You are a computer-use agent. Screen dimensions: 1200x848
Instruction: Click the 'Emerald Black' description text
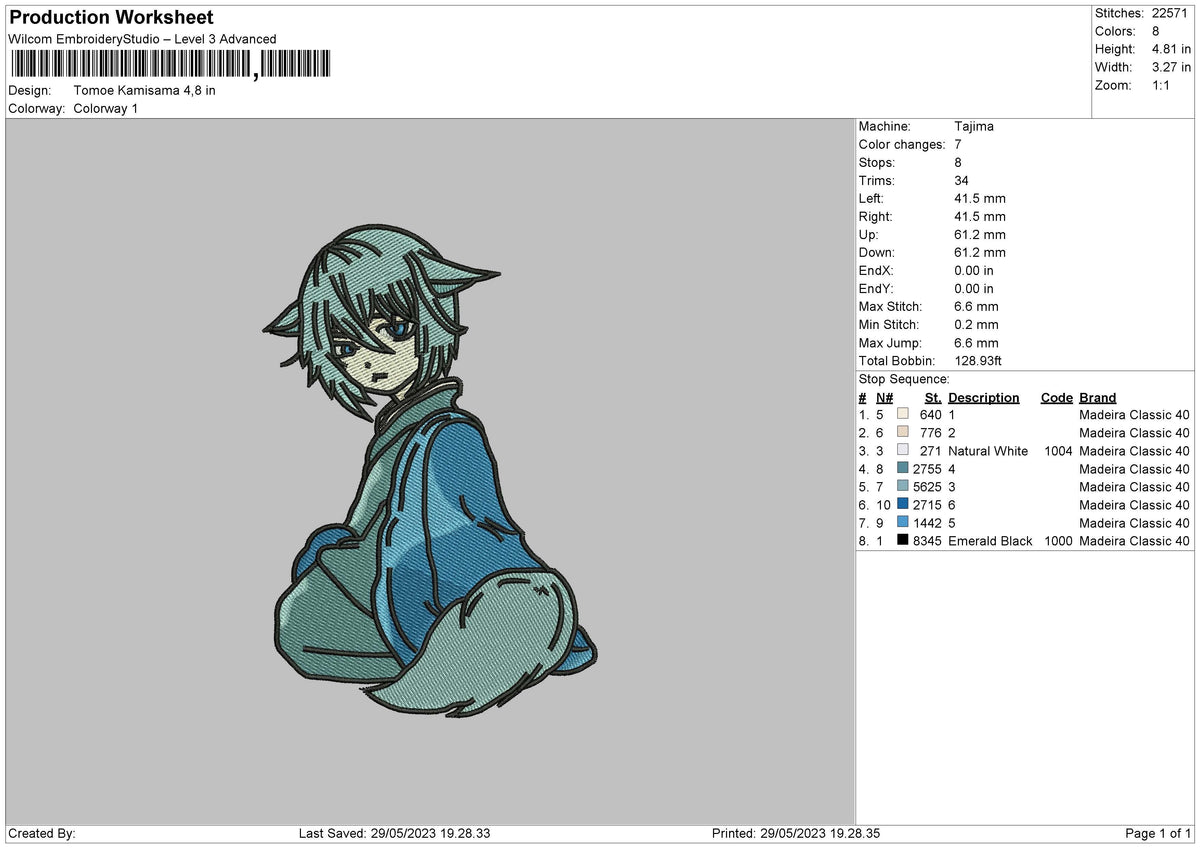(x=990, y=541)
